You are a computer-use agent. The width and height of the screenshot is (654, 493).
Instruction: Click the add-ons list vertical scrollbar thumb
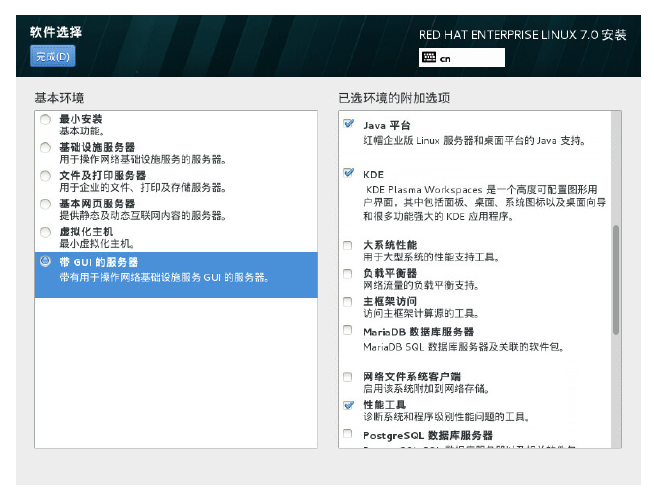(x=616, y=280)
